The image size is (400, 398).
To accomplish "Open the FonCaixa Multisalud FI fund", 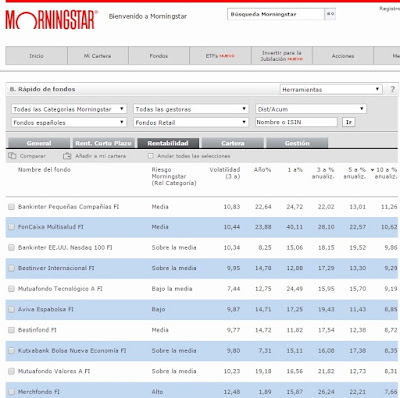I will coord(51,227).
